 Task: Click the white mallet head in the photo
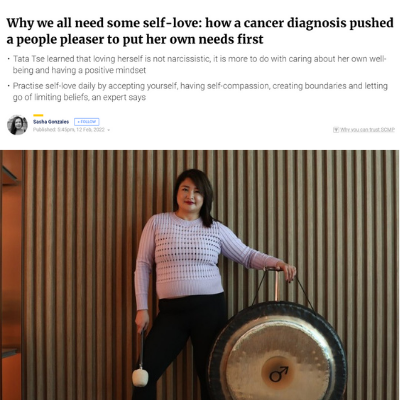coord(140,377)
